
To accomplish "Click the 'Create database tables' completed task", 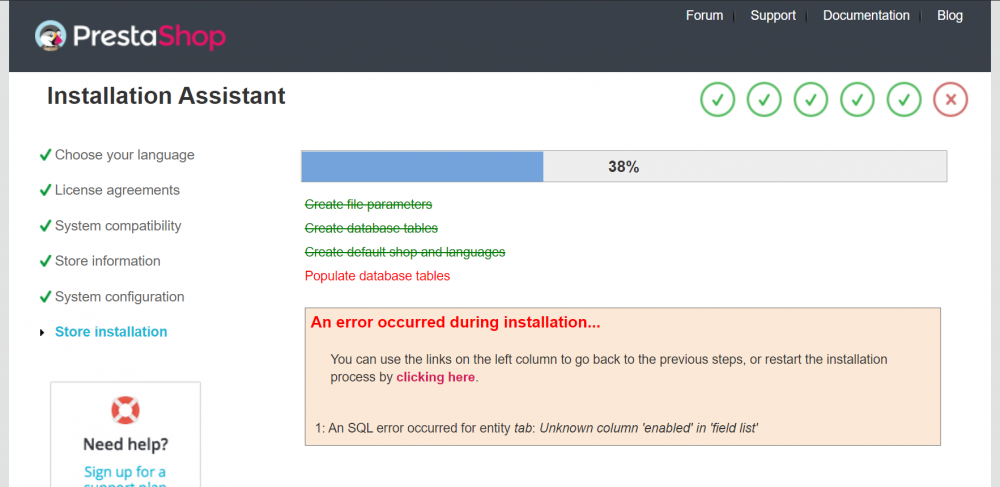I will click(x=371, y=228).
